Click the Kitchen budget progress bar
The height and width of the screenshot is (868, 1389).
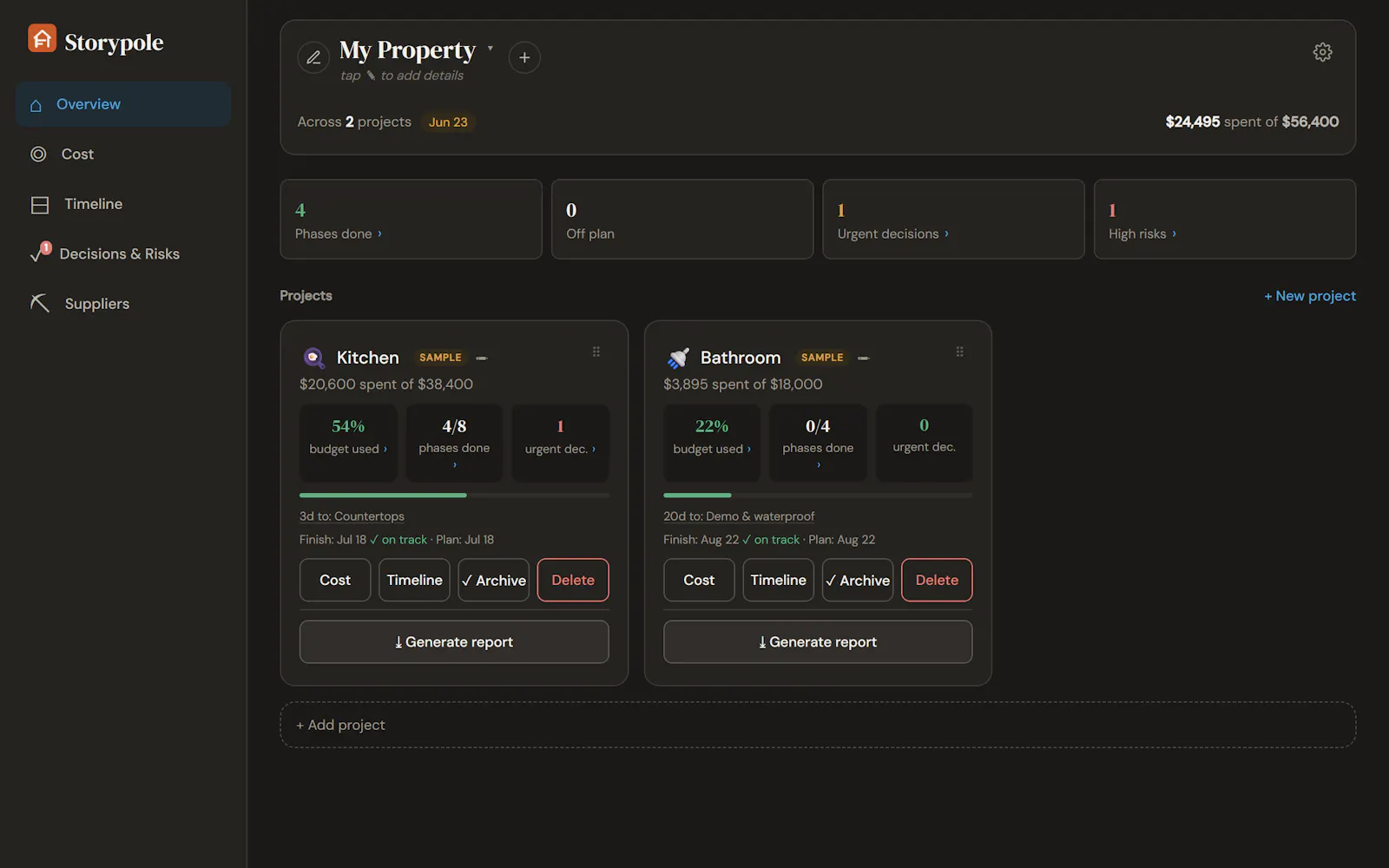(454, 495)
